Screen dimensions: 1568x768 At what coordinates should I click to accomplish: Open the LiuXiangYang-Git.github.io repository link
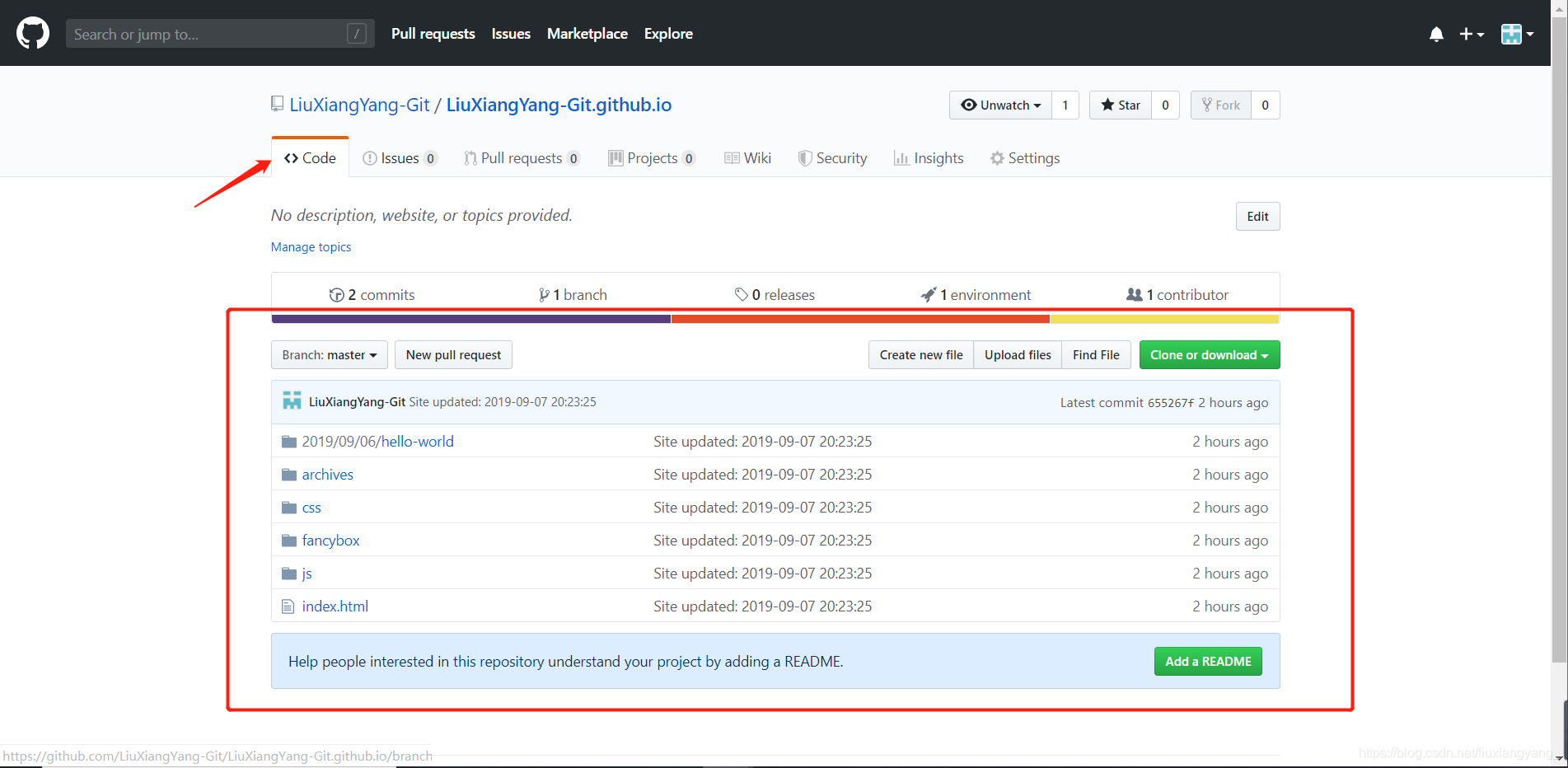(x=559, y=105)
